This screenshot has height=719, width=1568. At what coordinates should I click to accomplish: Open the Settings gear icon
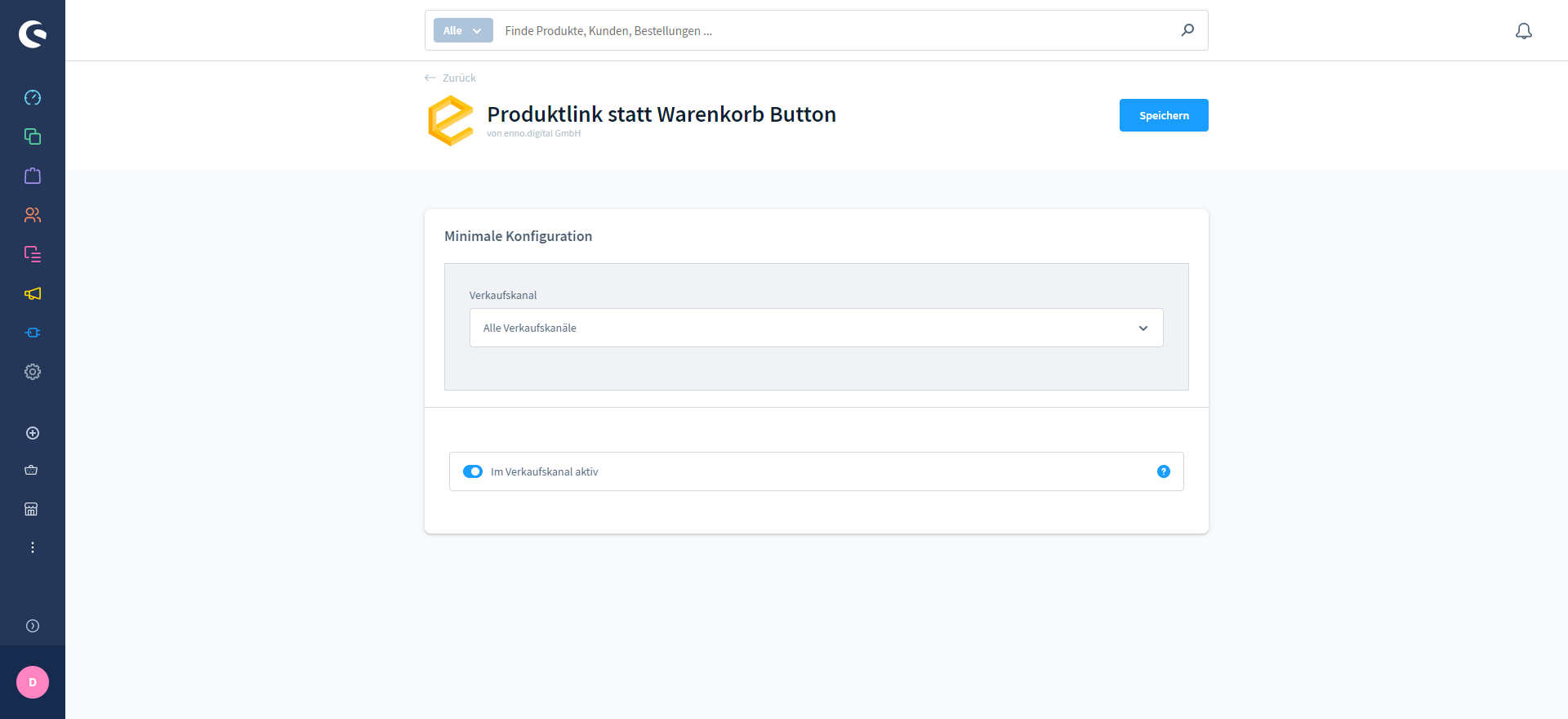coord(33,372)
